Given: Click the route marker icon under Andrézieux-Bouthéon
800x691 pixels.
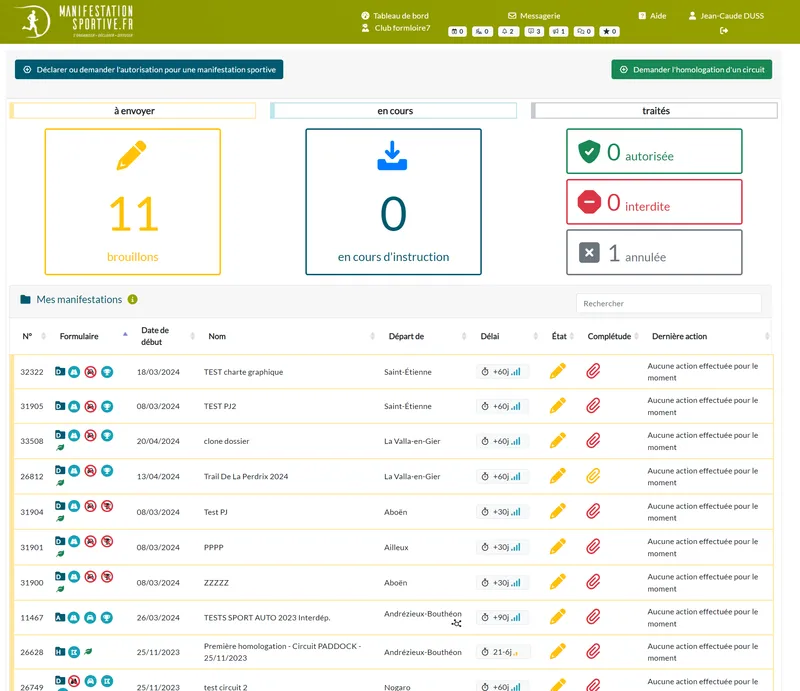Looking at the screenshot, I should tap(457, 623).
